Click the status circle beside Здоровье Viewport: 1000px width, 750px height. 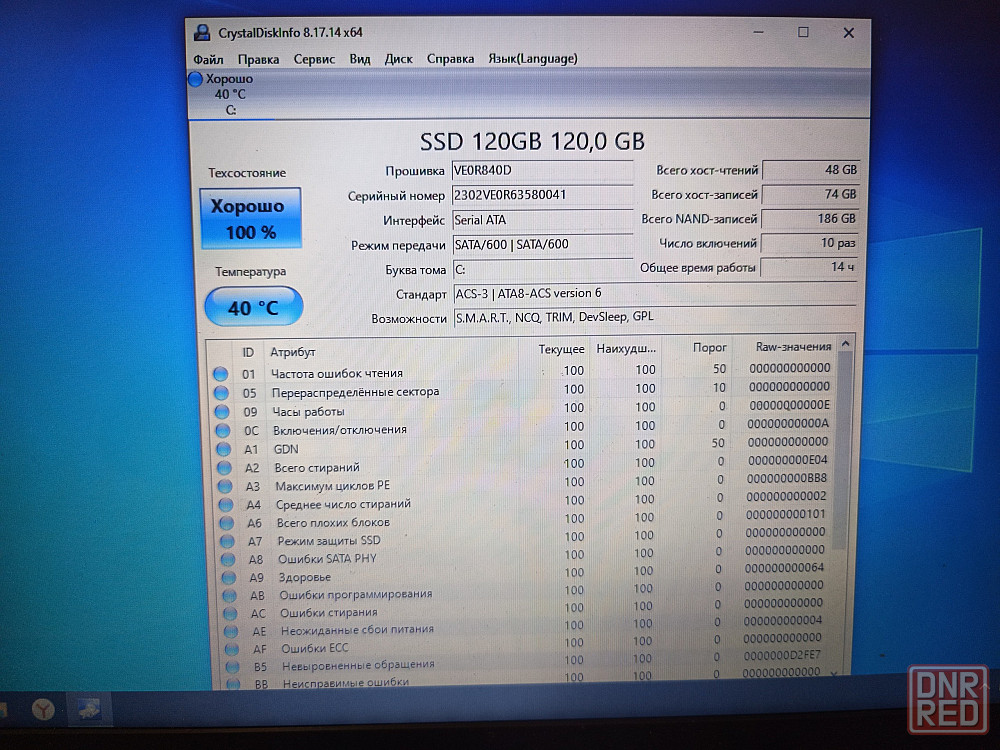[228, 578]
